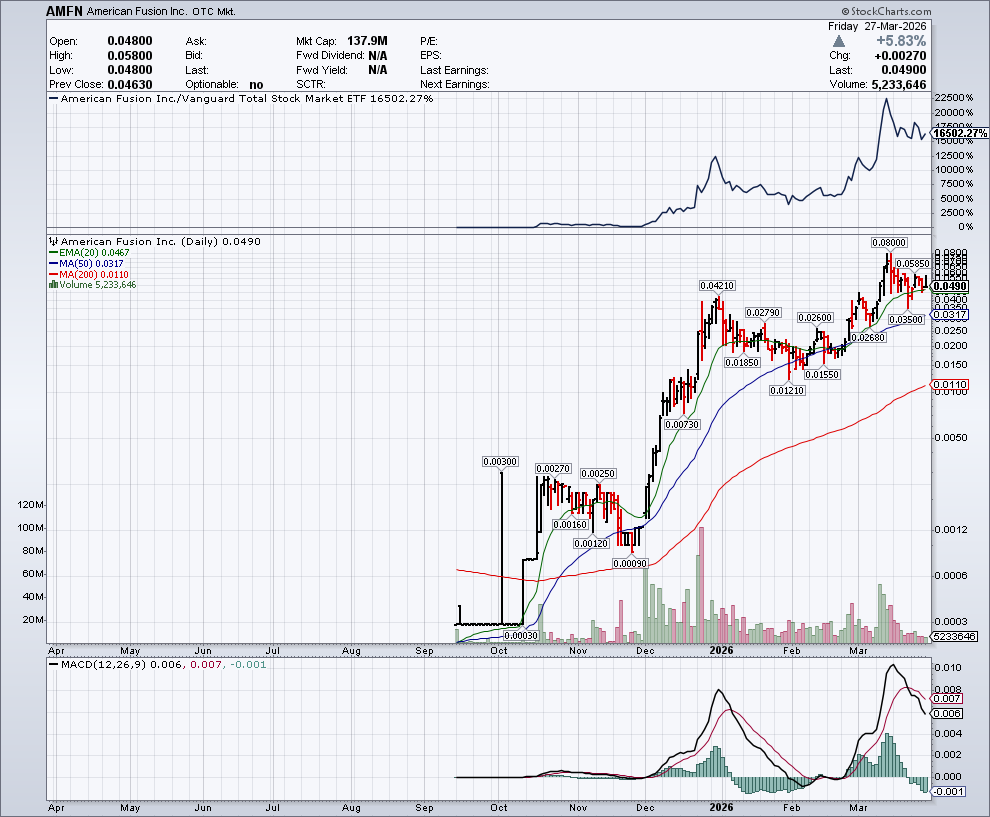Click the AMFN ticker symbol

click(64, 11)
